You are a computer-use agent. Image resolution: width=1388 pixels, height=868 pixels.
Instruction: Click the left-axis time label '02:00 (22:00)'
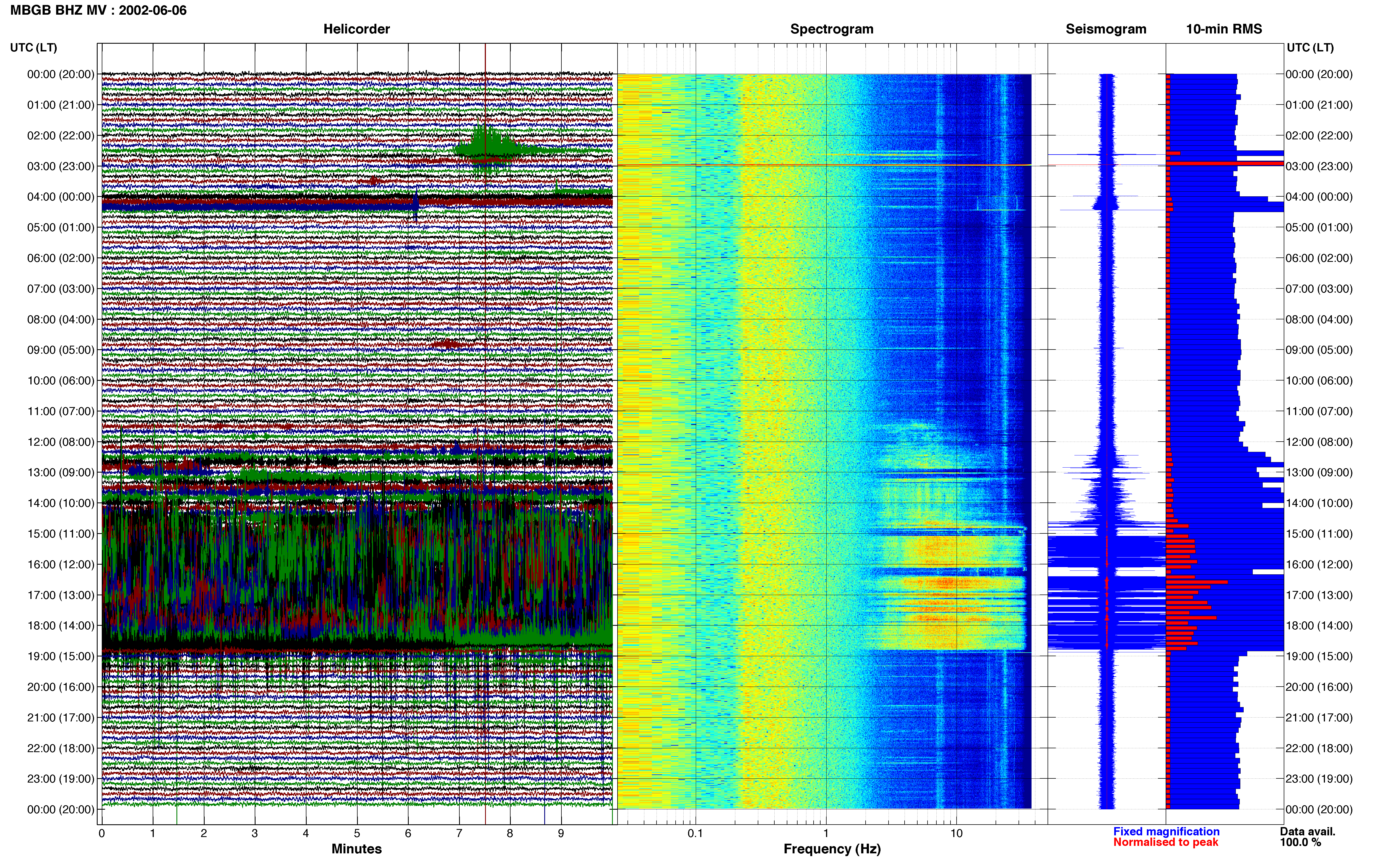pos(61,135)
